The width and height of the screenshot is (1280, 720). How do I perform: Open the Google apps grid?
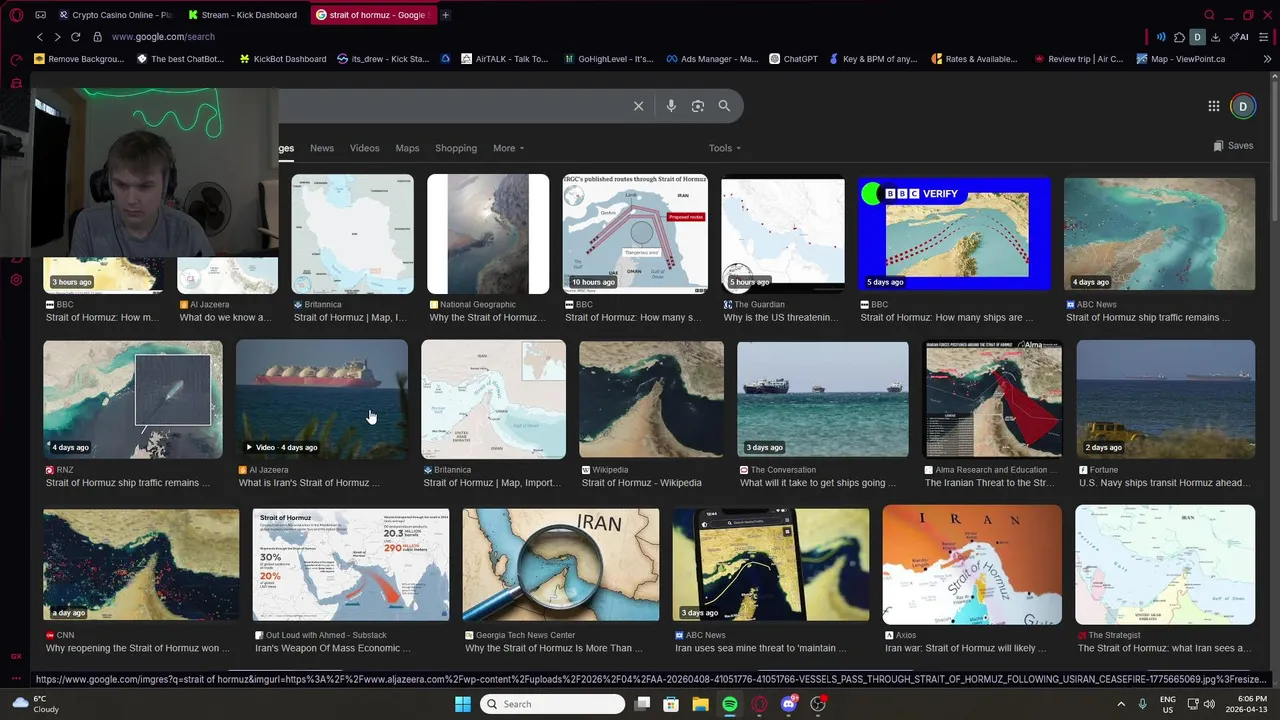[1213, 106]
